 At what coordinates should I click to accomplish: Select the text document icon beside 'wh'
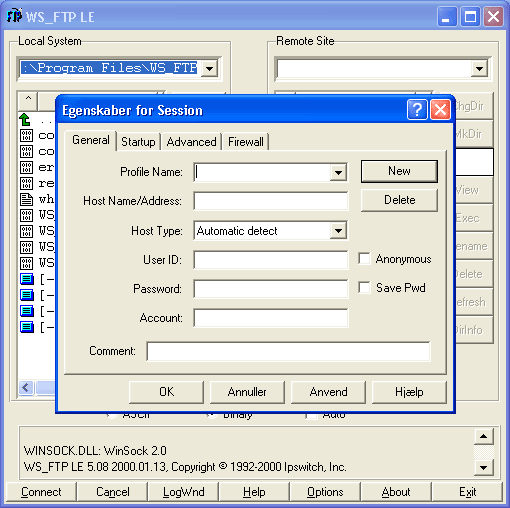(26, 199)
